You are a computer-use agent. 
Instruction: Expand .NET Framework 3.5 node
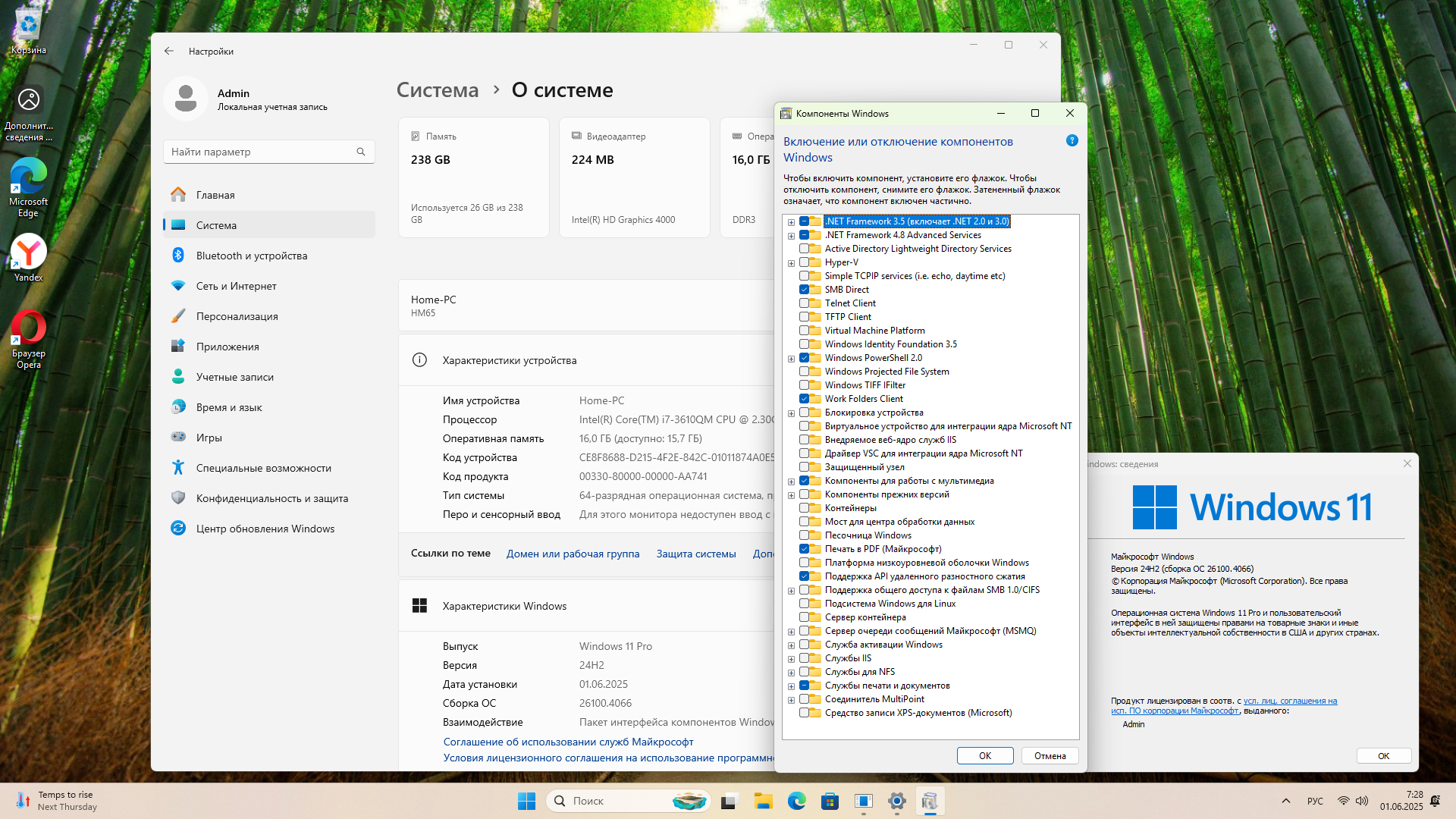coord(791,222)
